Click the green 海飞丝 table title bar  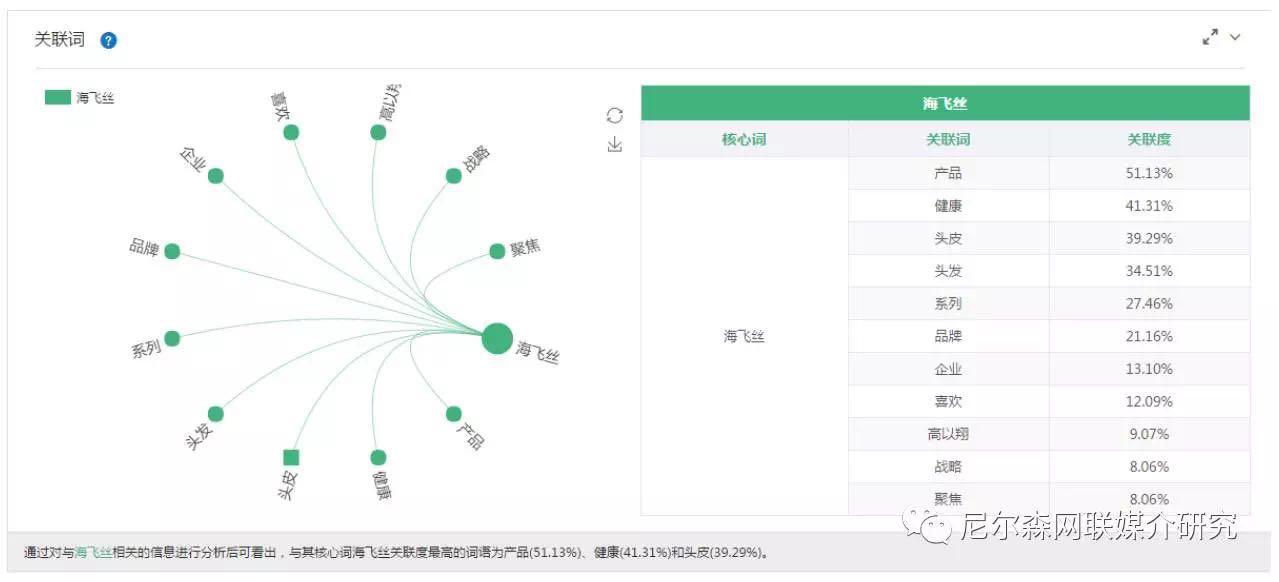[x=945, y=103]
